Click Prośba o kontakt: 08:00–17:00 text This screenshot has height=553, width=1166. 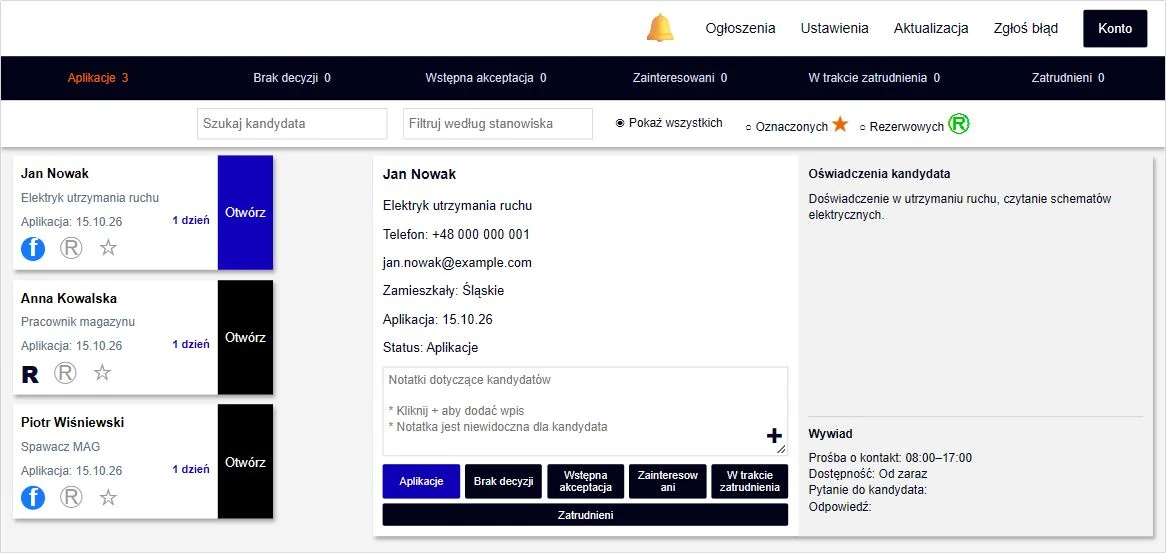890,458
